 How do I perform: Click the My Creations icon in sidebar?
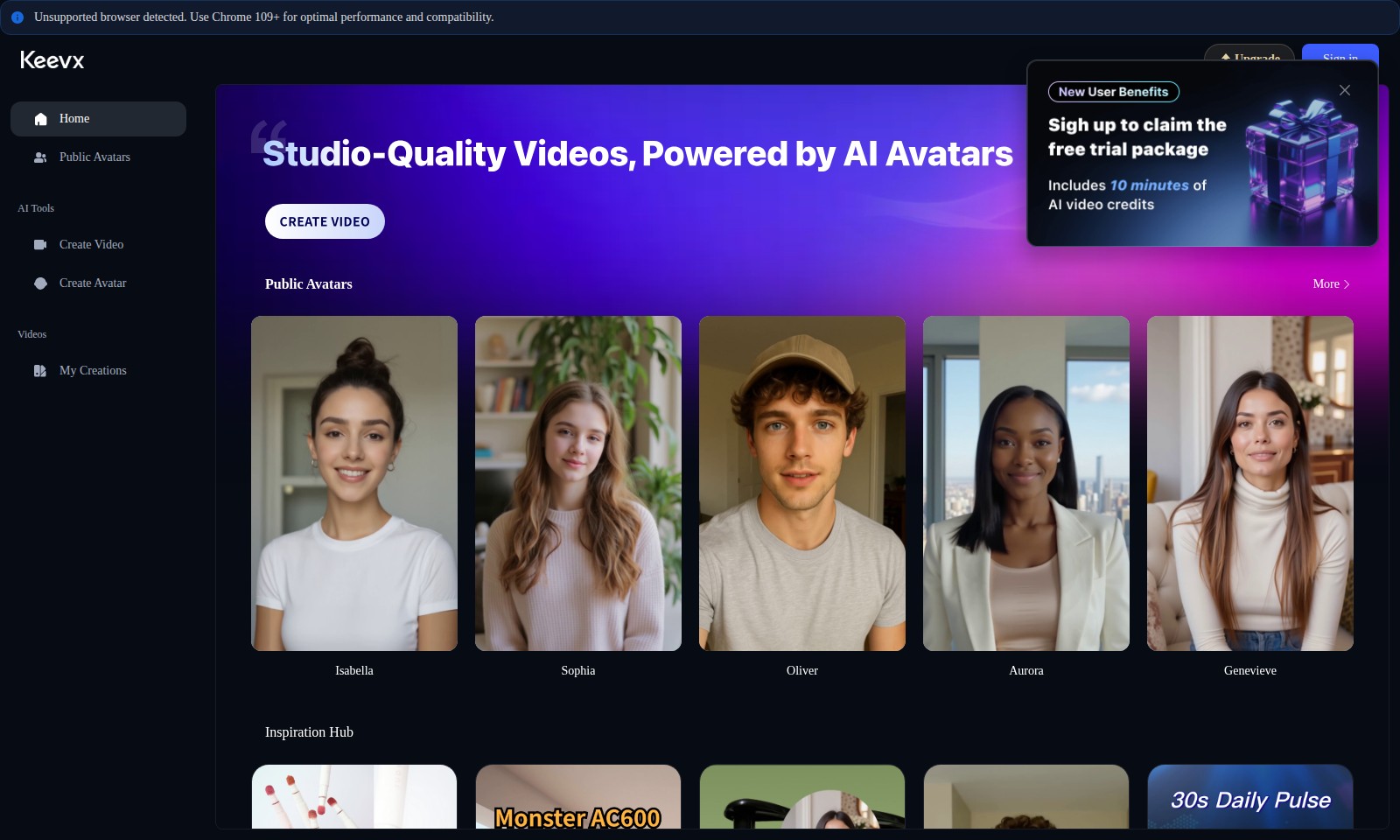click(x=40, y=371)
